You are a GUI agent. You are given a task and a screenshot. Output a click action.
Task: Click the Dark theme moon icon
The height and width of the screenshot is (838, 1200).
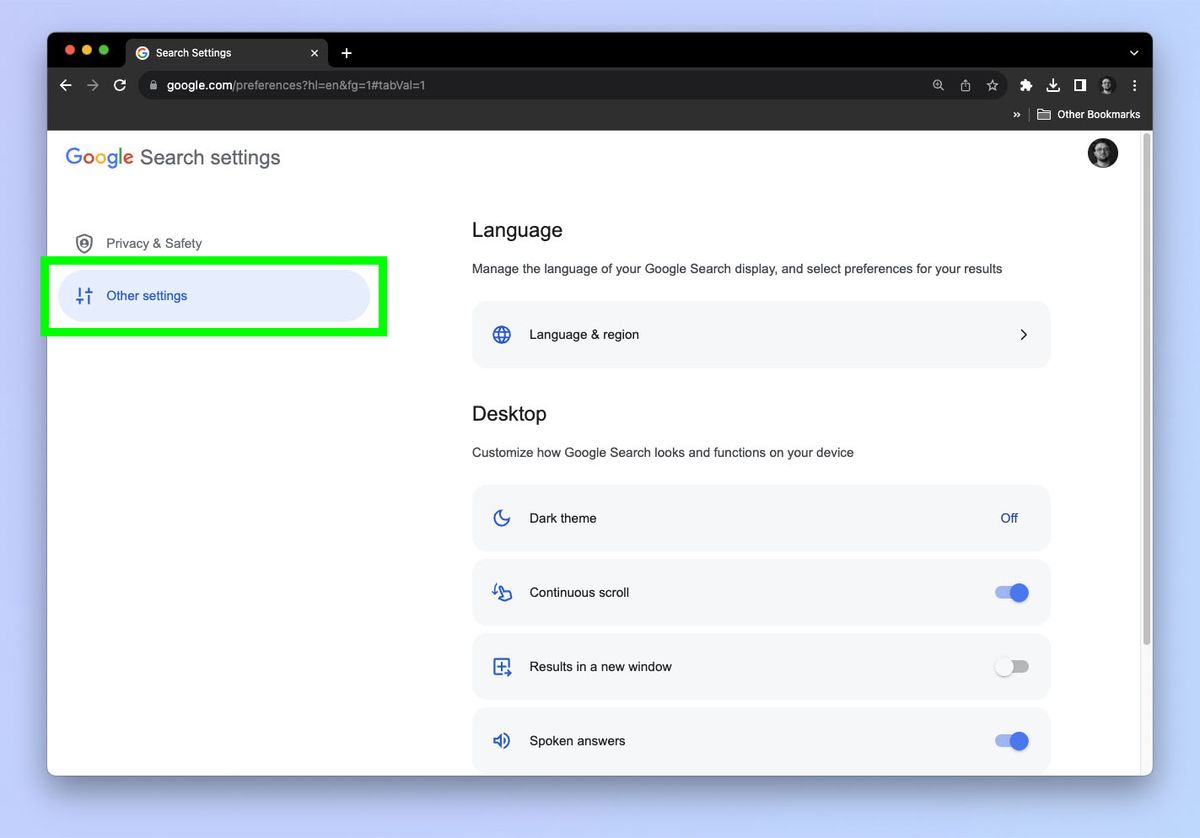501,518
